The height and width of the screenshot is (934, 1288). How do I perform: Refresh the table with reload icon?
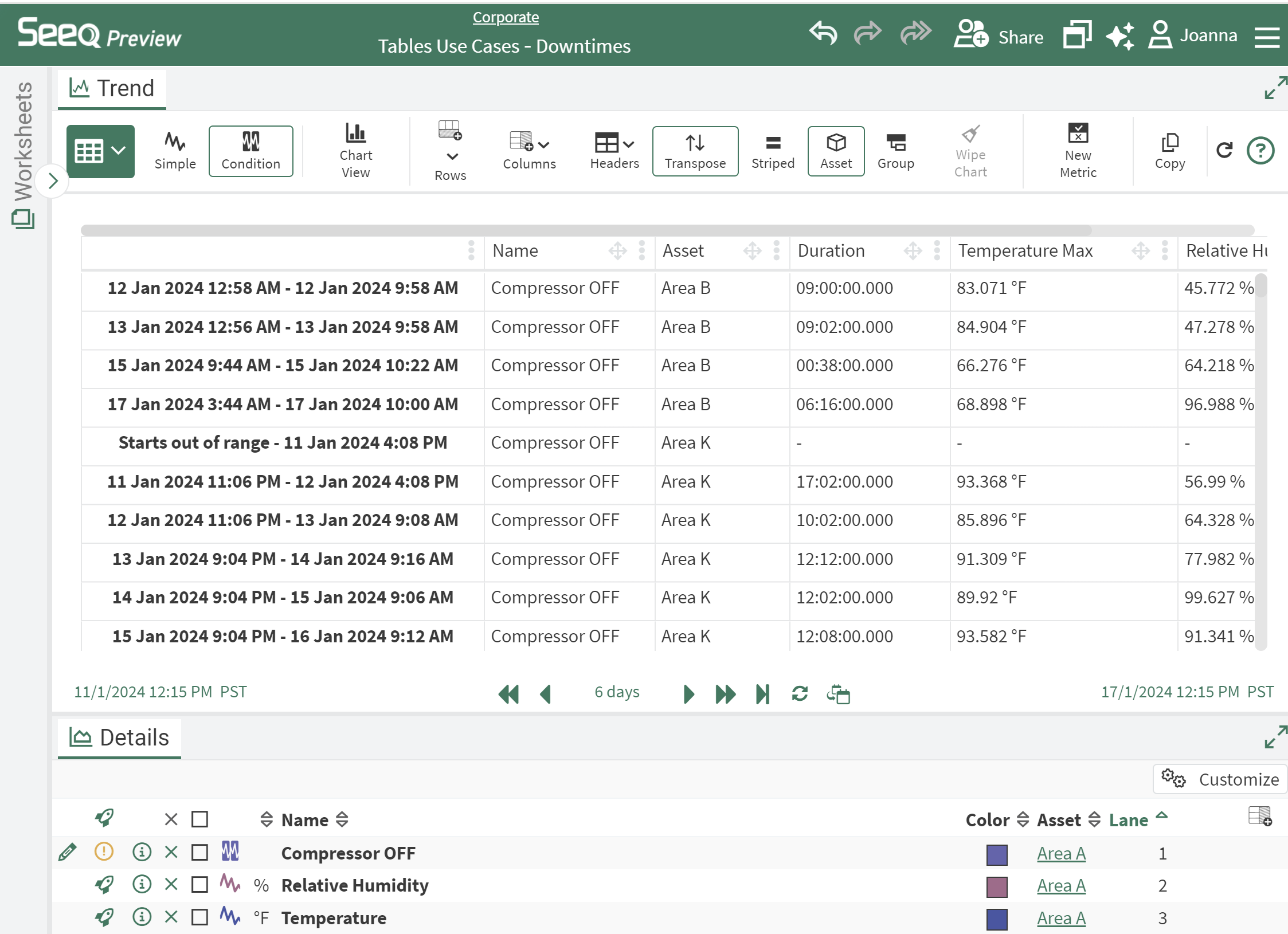[1225, 150]
